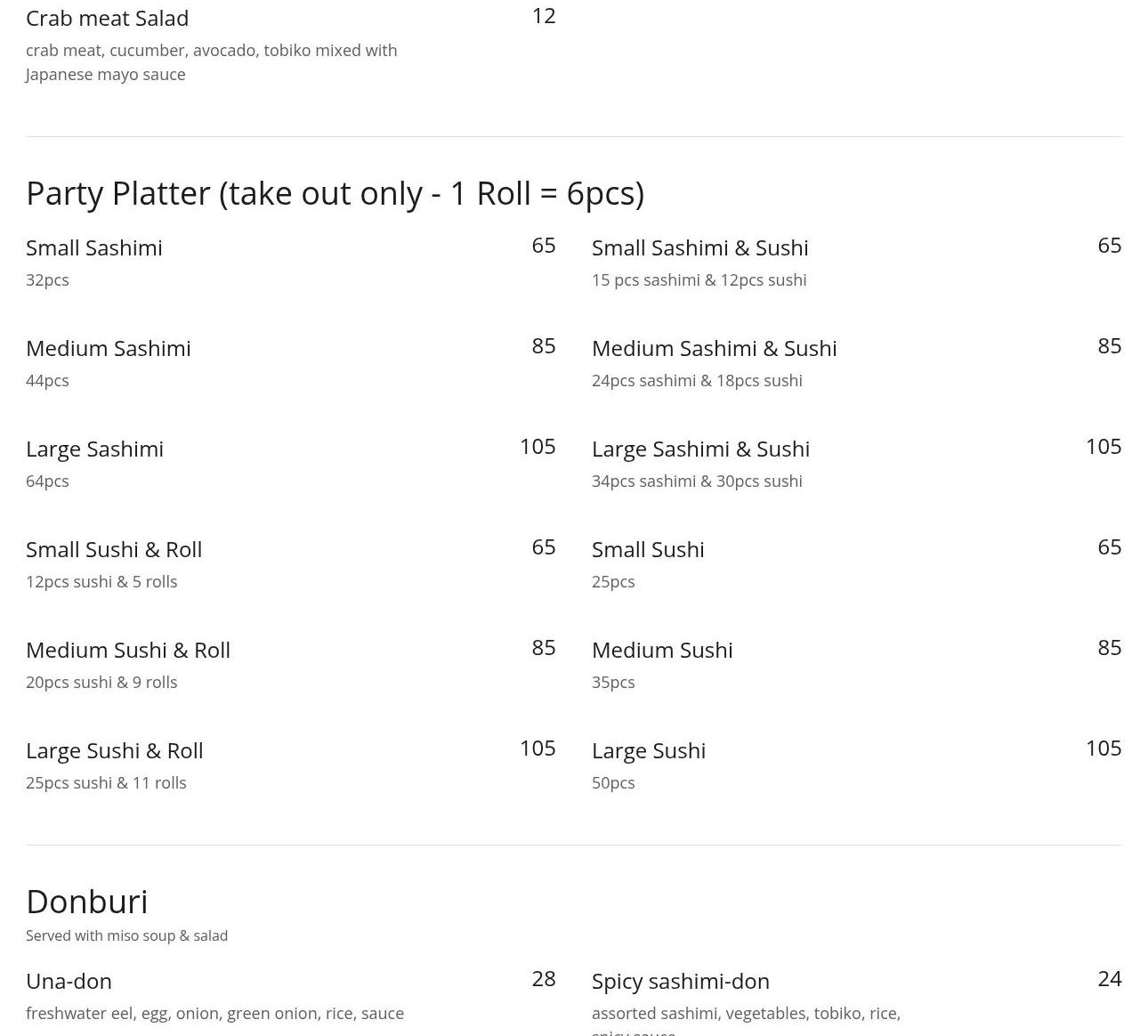The width and height of the screenshot is (1148, 1036).
Task: Select the Medium Sushi title
Action: click(662, 651)
